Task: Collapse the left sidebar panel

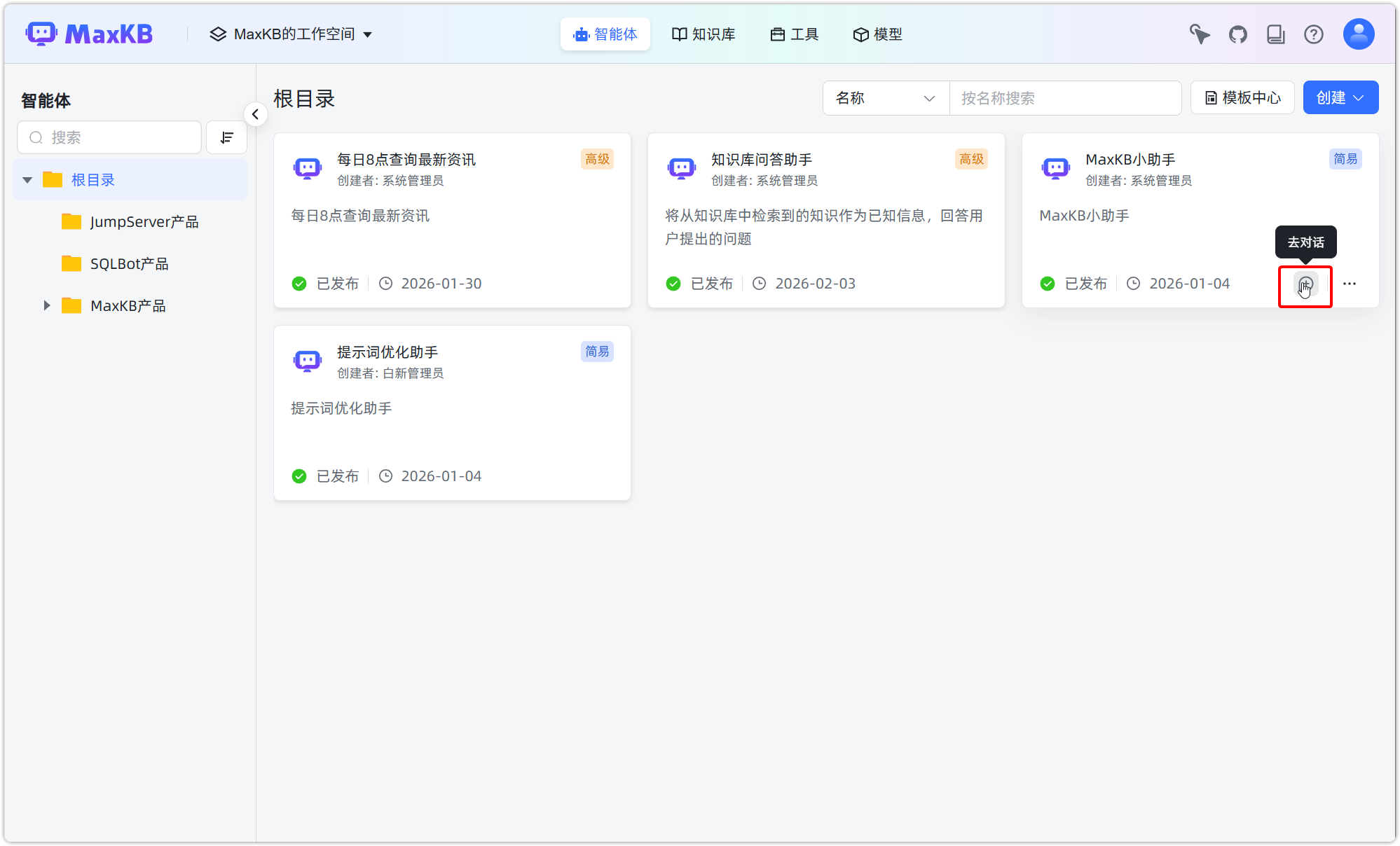Action: point(256,113)
